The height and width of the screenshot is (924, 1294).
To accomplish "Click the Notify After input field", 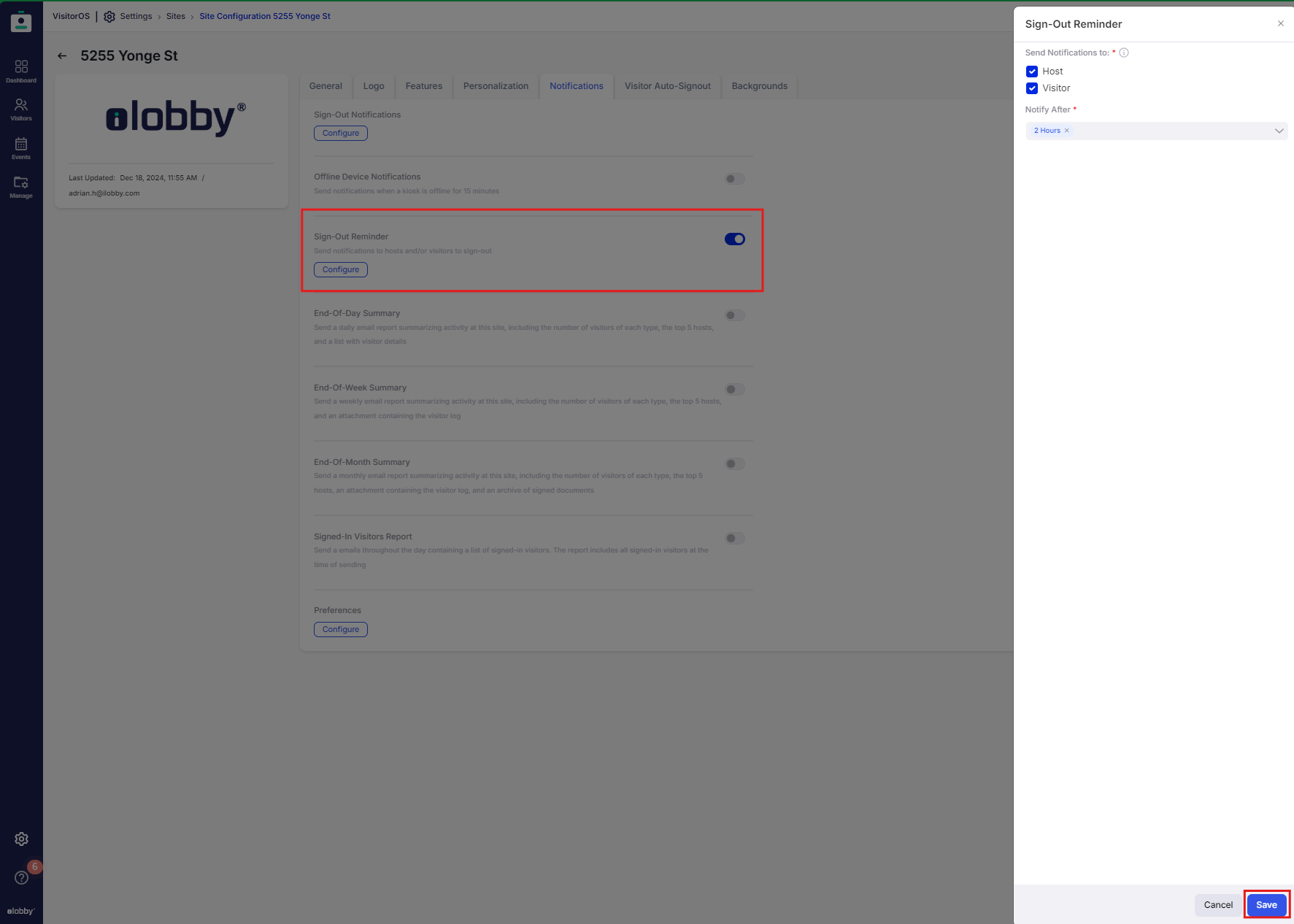I will [x=1157, y=131].
